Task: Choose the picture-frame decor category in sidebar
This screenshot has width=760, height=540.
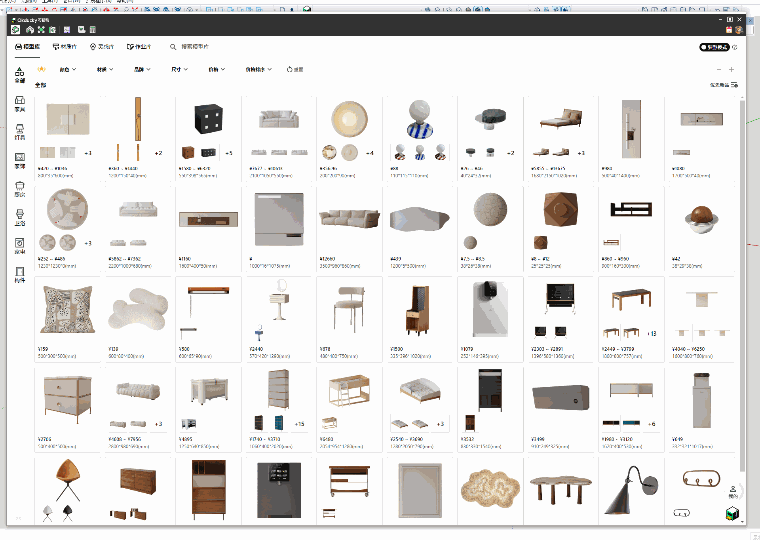Action: click(20, 158)
